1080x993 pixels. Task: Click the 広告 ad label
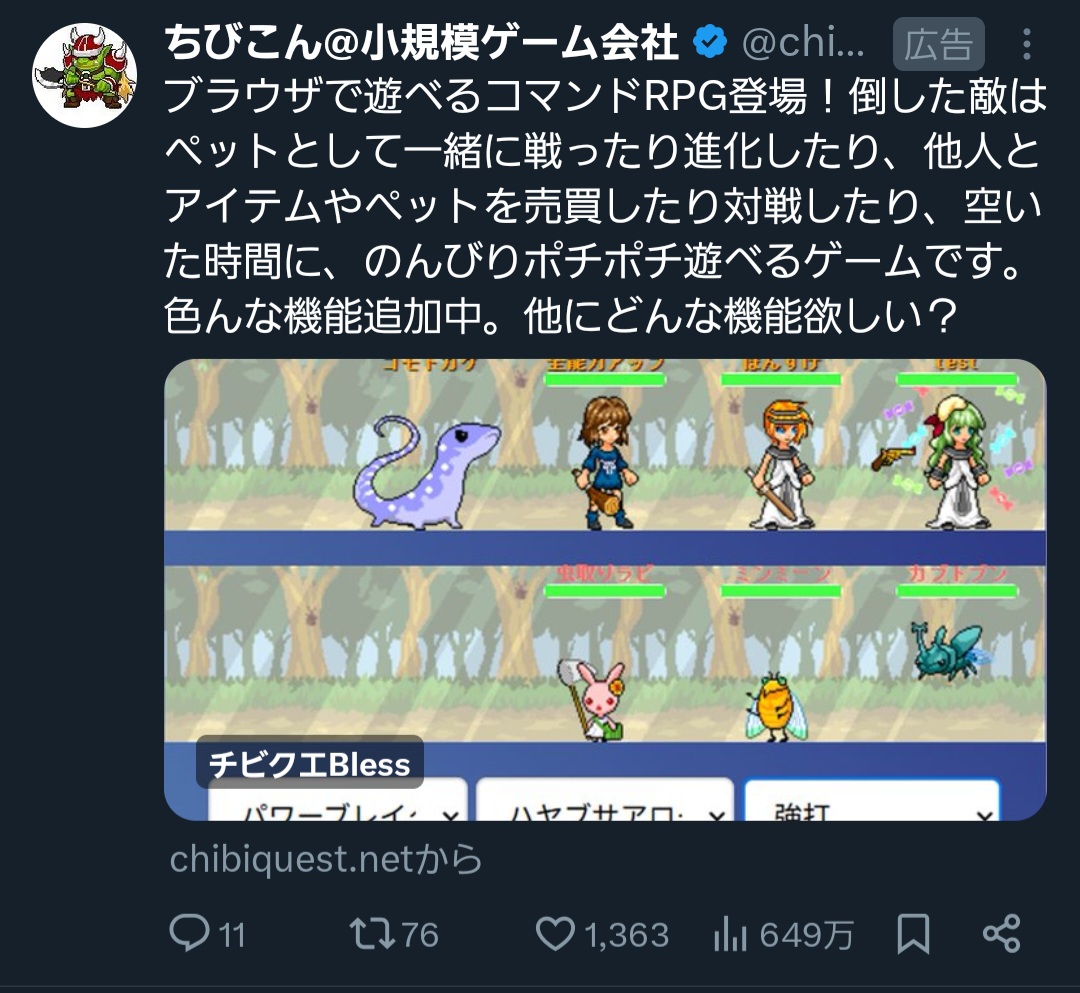pos(938,45)
